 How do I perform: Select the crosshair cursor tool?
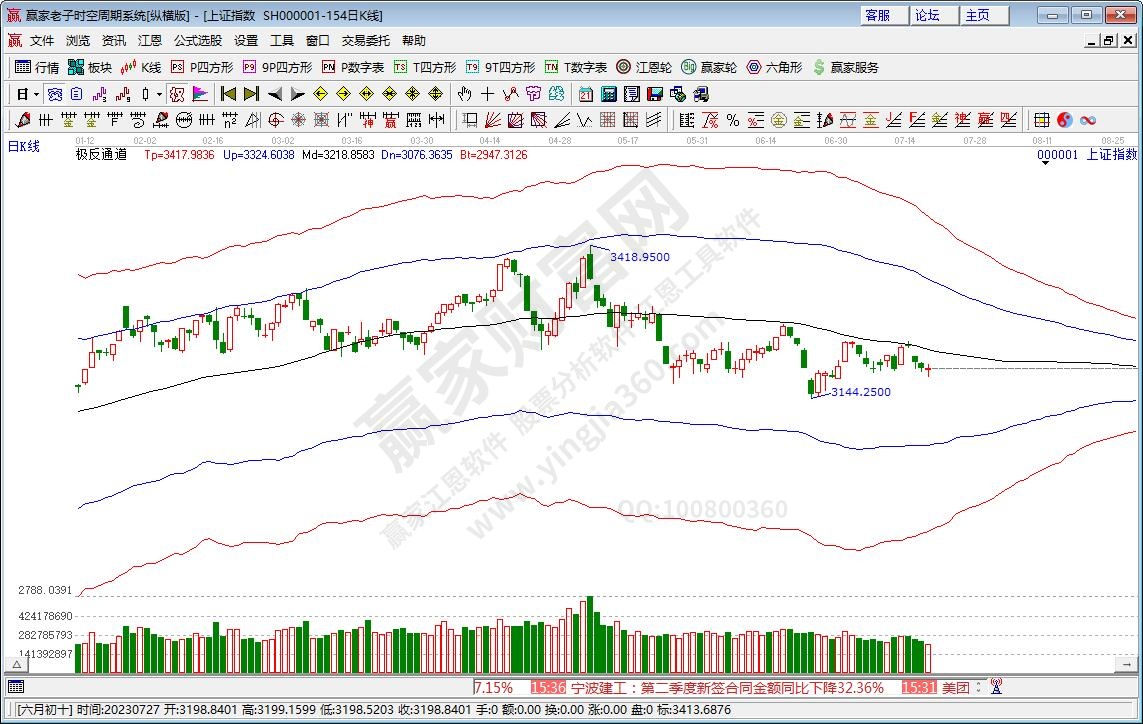click(x=487, y=94)
